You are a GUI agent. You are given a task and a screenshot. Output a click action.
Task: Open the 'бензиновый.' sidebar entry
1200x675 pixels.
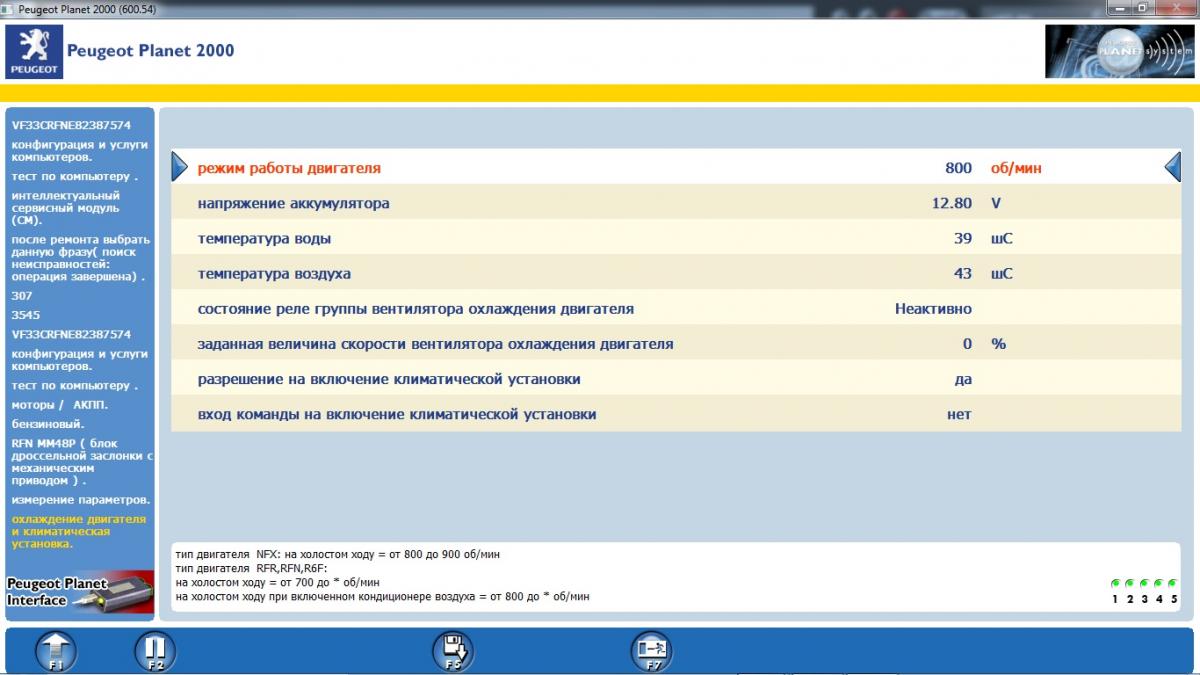[x=48, y=424]
